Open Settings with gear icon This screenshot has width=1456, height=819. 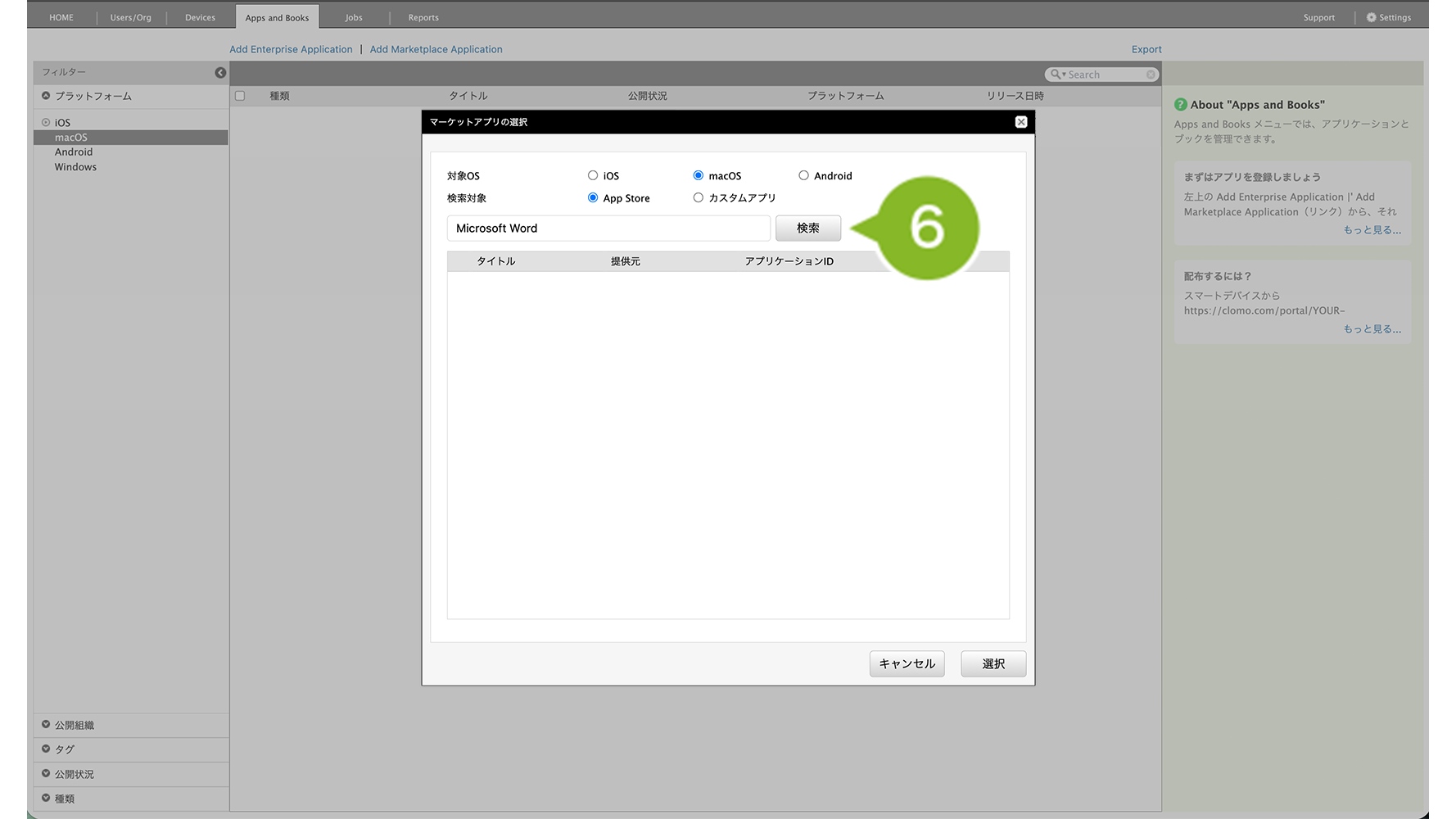point(1389,17)
